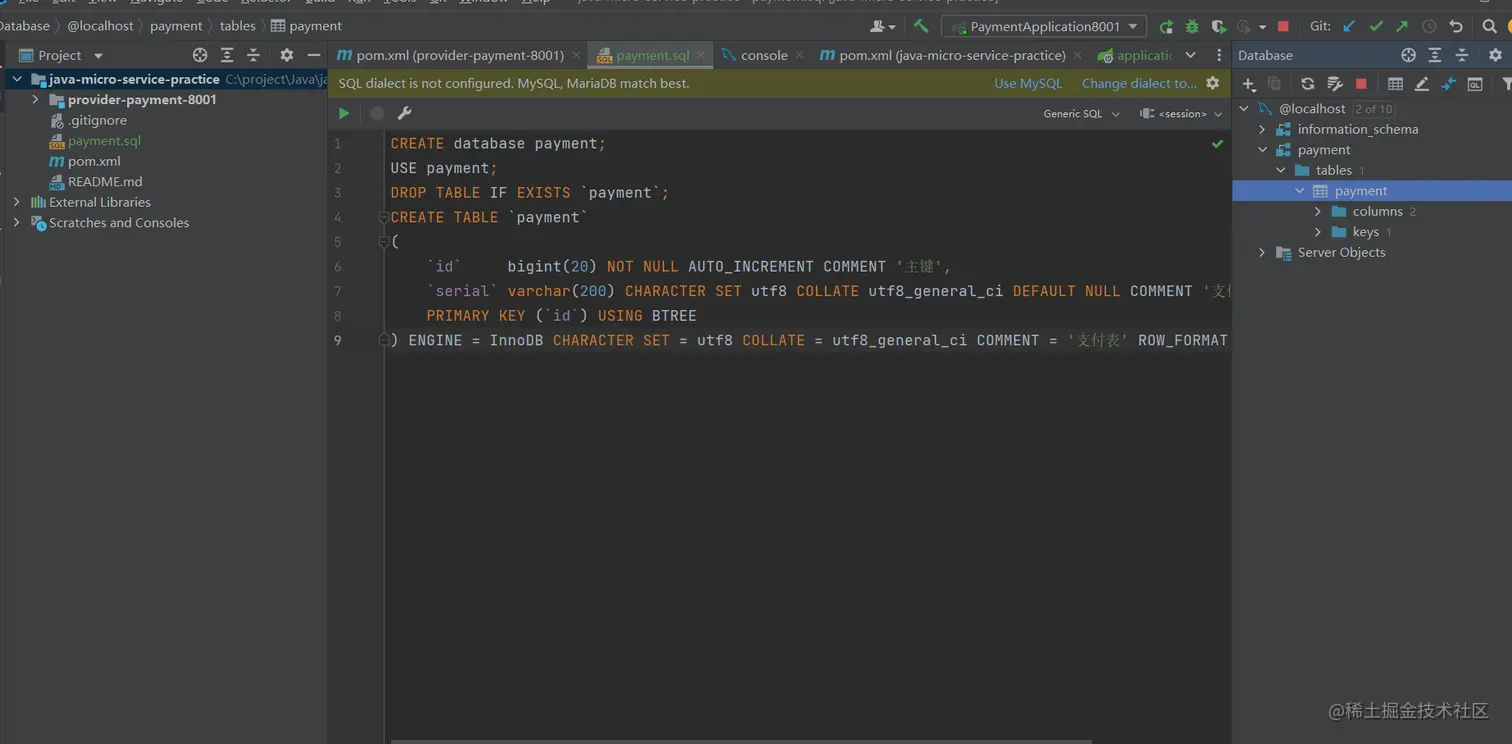Click the localhost breadcrumb in navigation bar

(100, 26)
